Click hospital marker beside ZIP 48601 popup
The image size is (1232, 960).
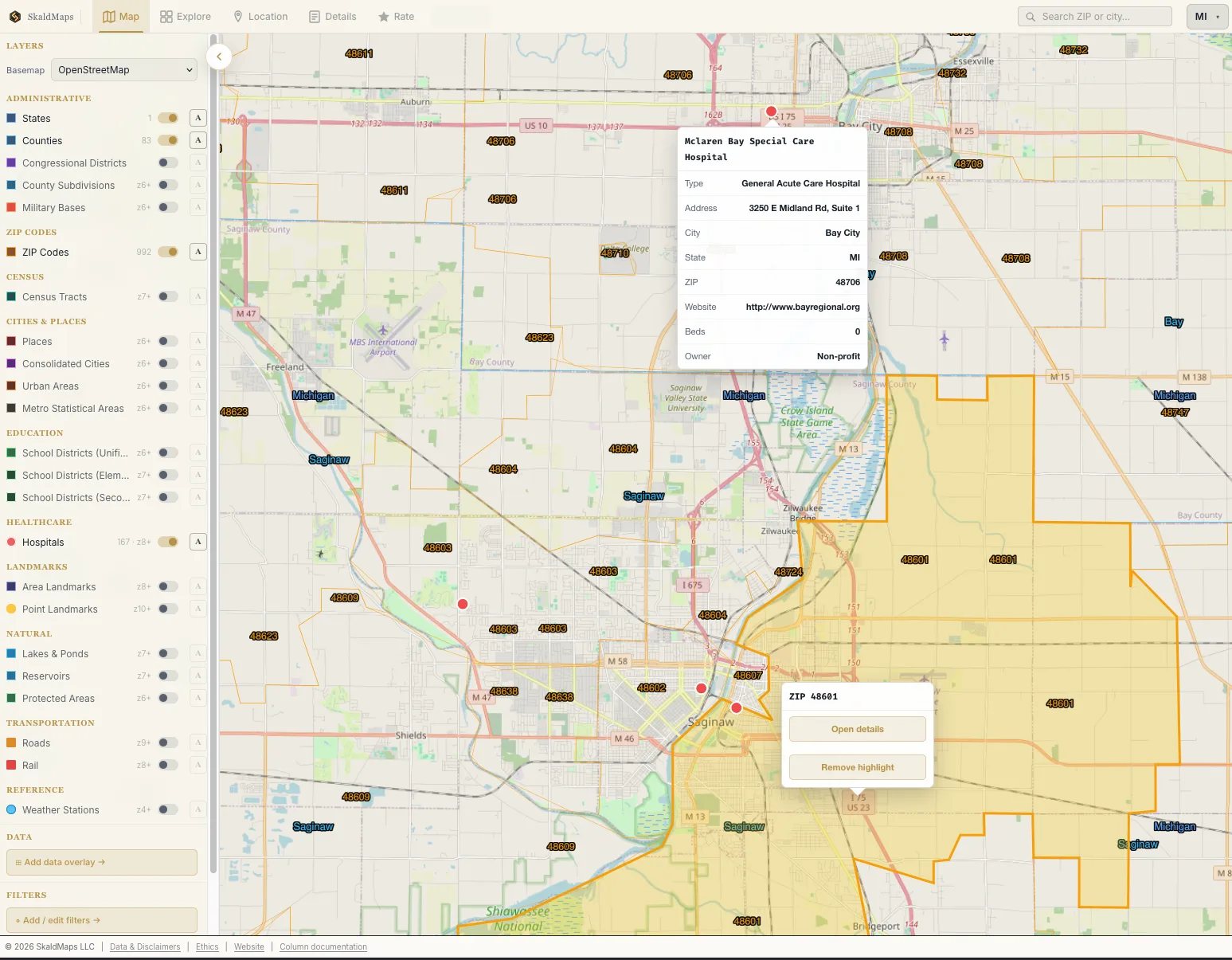point(737,707)
